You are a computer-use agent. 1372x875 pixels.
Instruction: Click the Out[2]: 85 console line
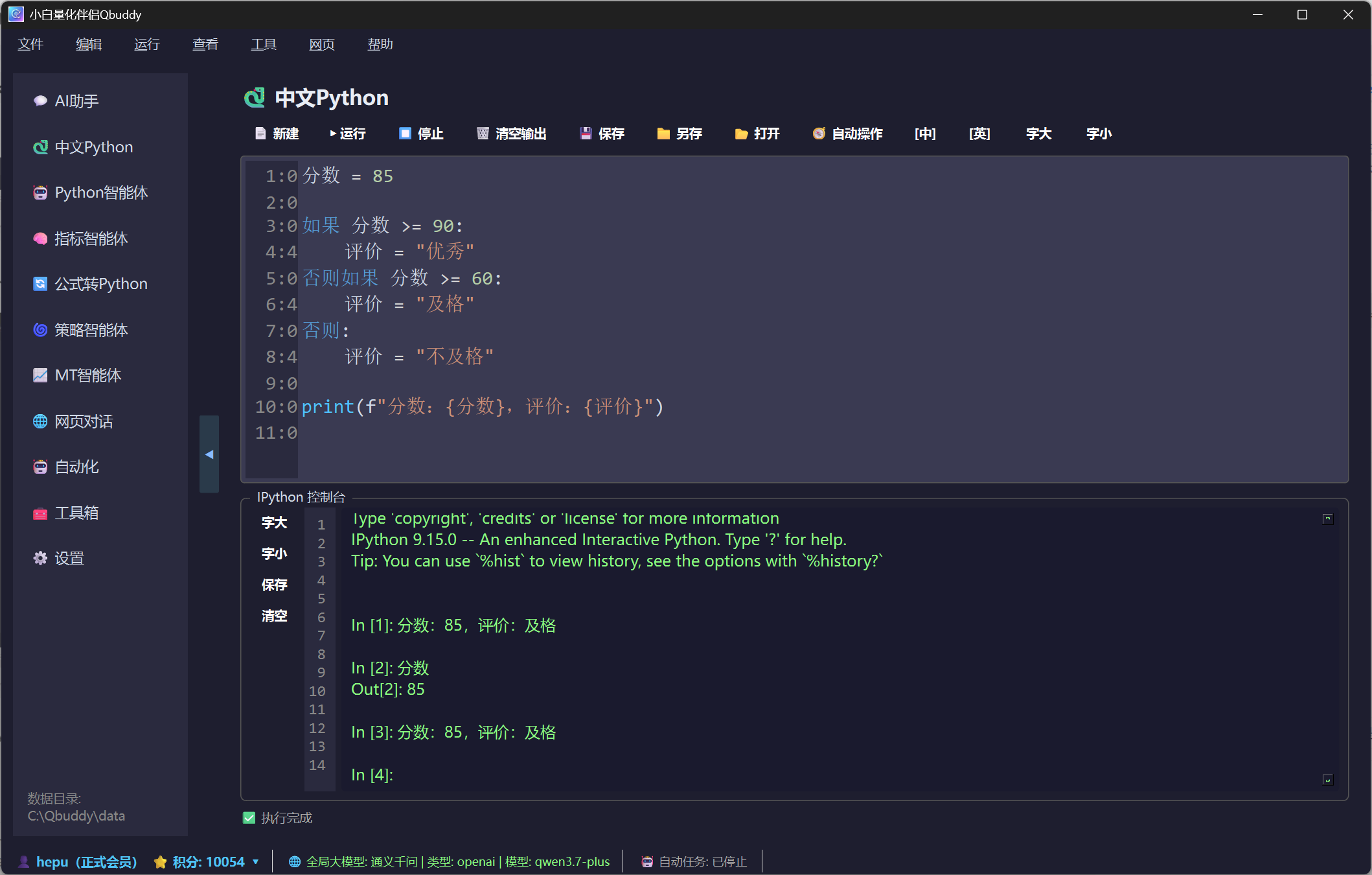coord(387,690)
